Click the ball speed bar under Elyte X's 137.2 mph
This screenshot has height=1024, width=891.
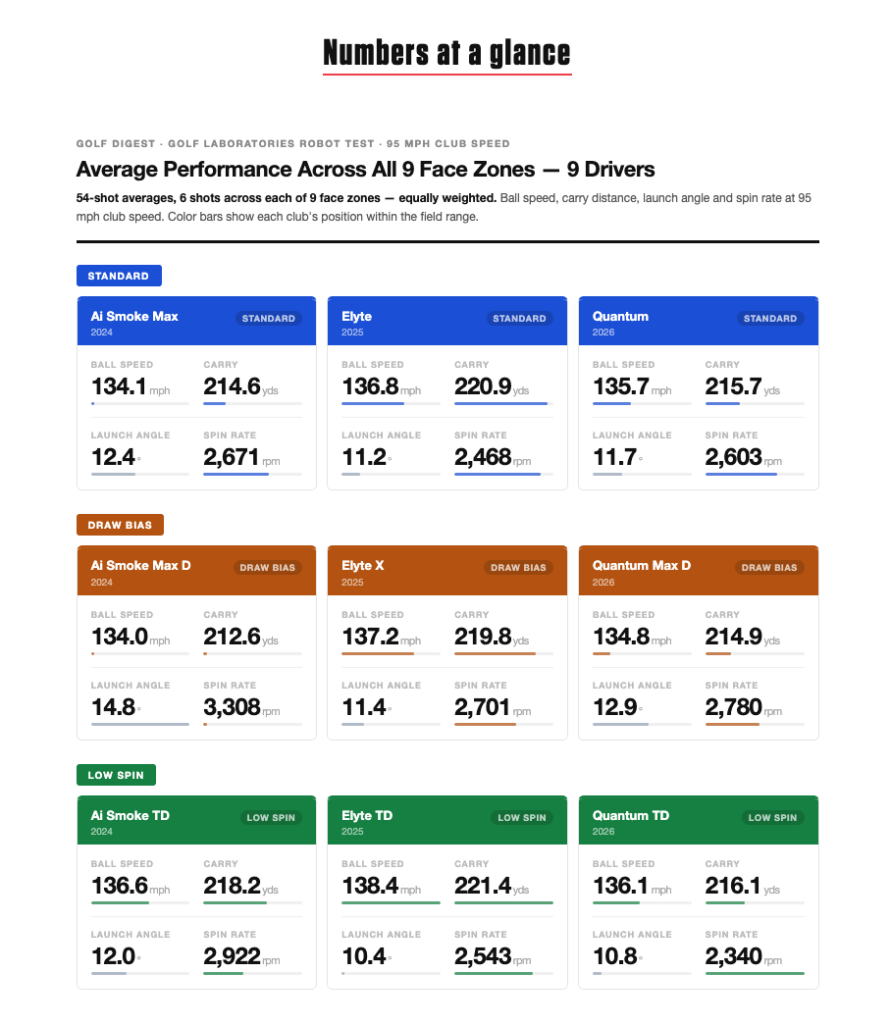coord(391,654)
